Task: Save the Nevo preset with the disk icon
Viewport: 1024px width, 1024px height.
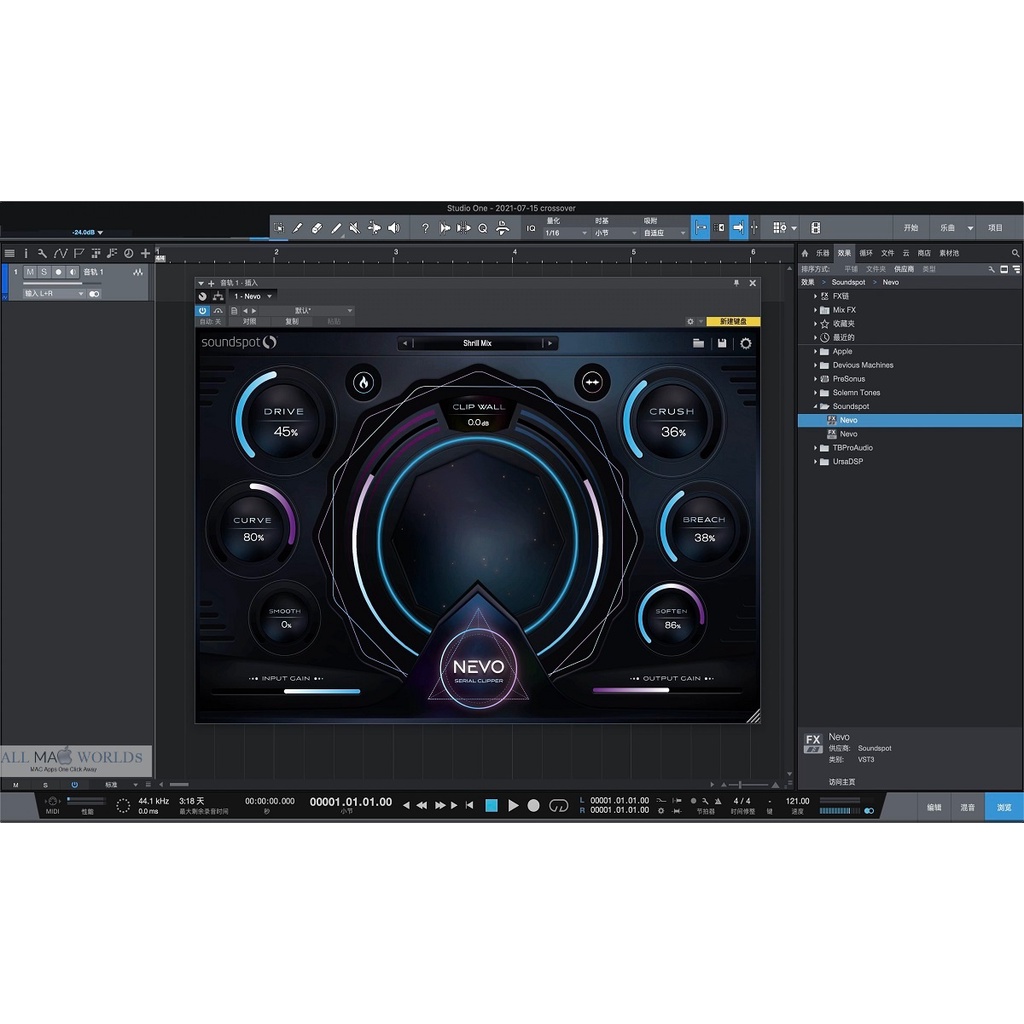Action: pyautogui.click(x=722, y=344)
